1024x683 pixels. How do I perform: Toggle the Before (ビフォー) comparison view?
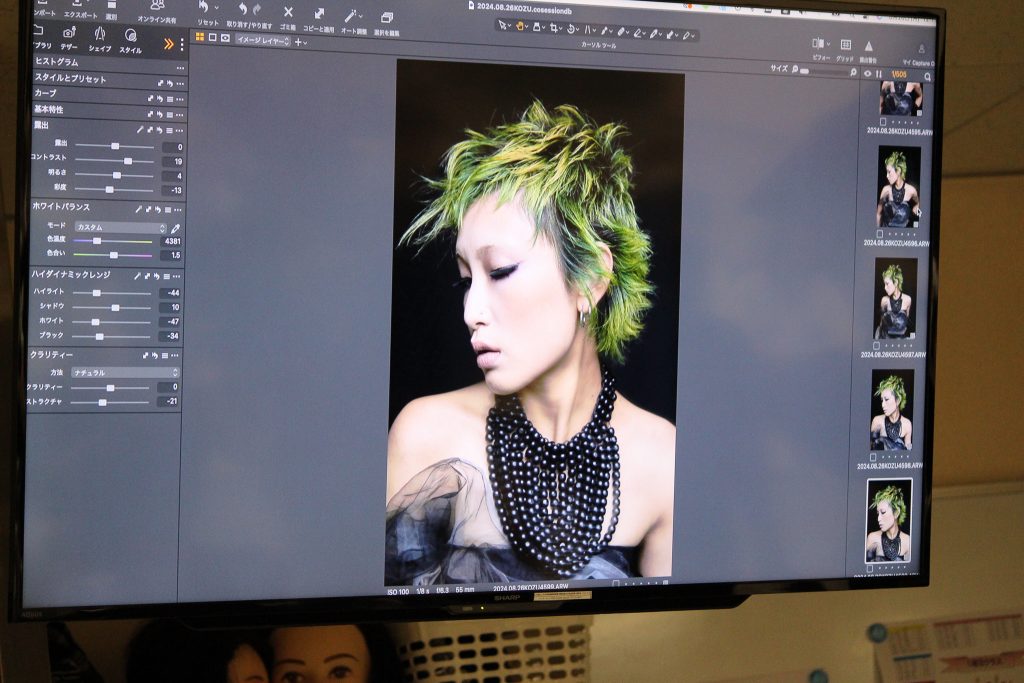click(x=818, y=44)
